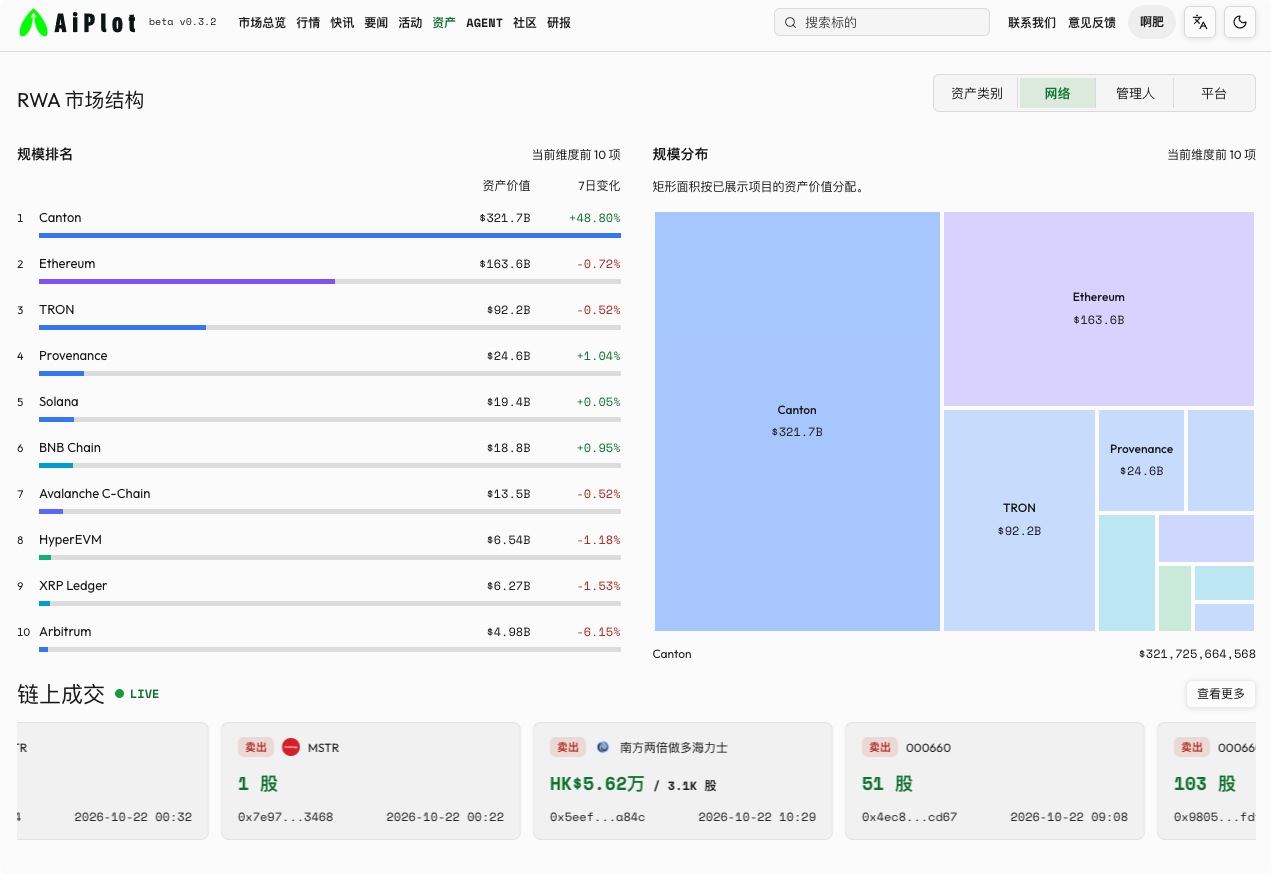Click the $321,725,664,568 total value
1271x874 pixels.
1197,654
